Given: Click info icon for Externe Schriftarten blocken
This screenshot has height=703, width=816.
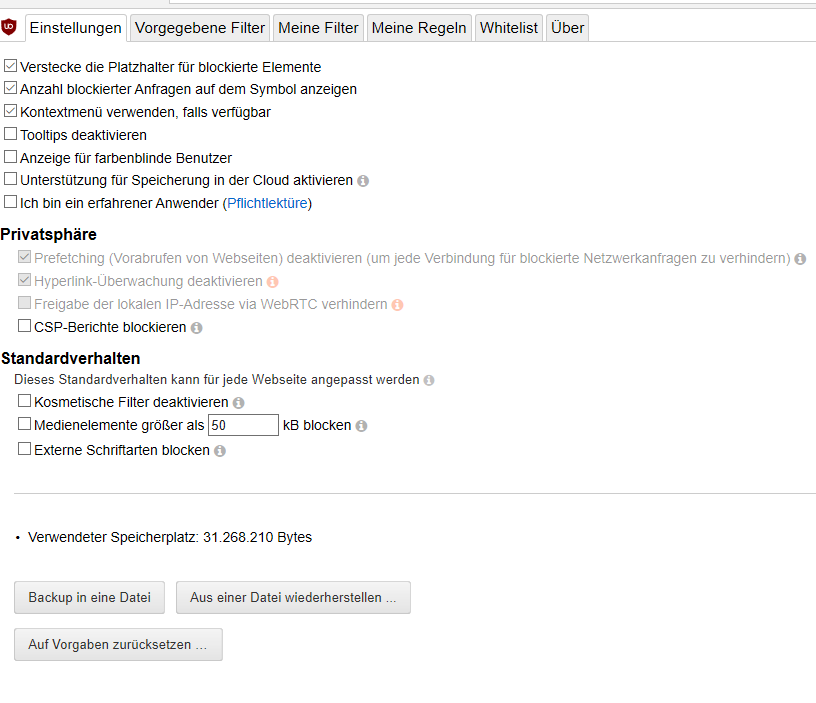Looking at the screenshot, I should click(220, 451).
